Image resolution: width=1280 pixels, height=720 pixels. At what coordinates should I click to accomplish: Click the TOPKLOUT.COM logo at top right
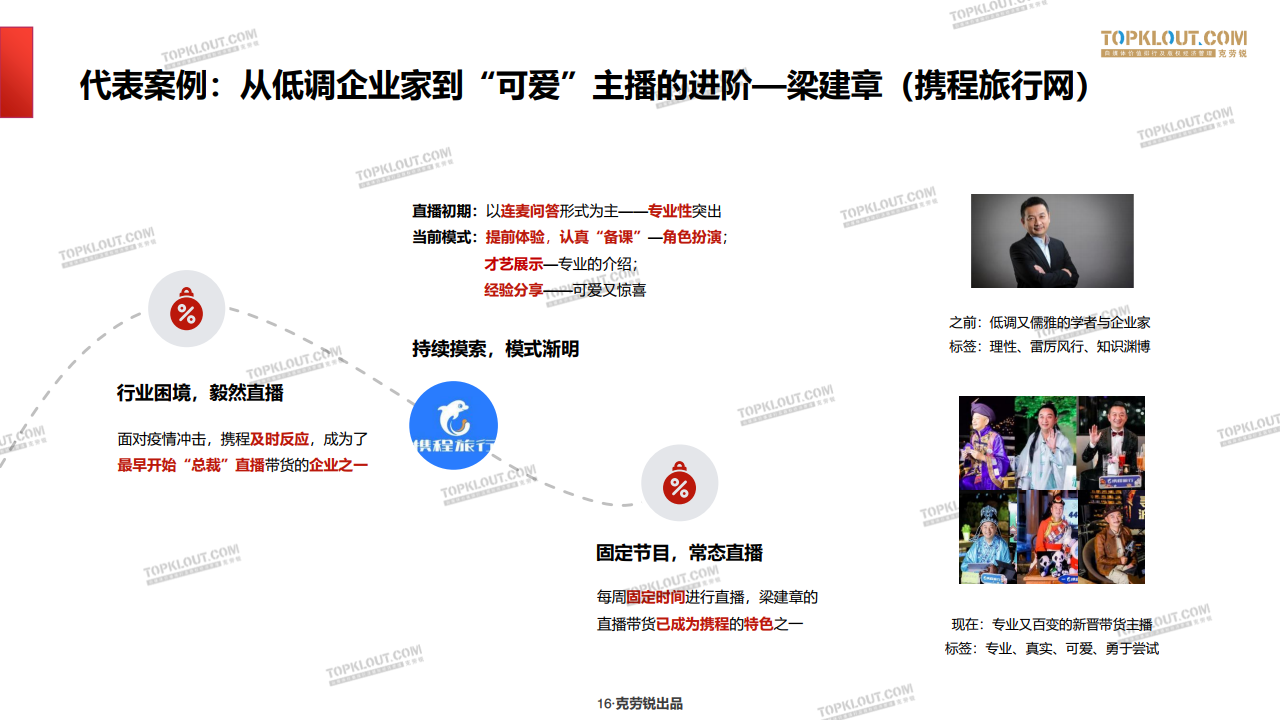point(1174,43)
